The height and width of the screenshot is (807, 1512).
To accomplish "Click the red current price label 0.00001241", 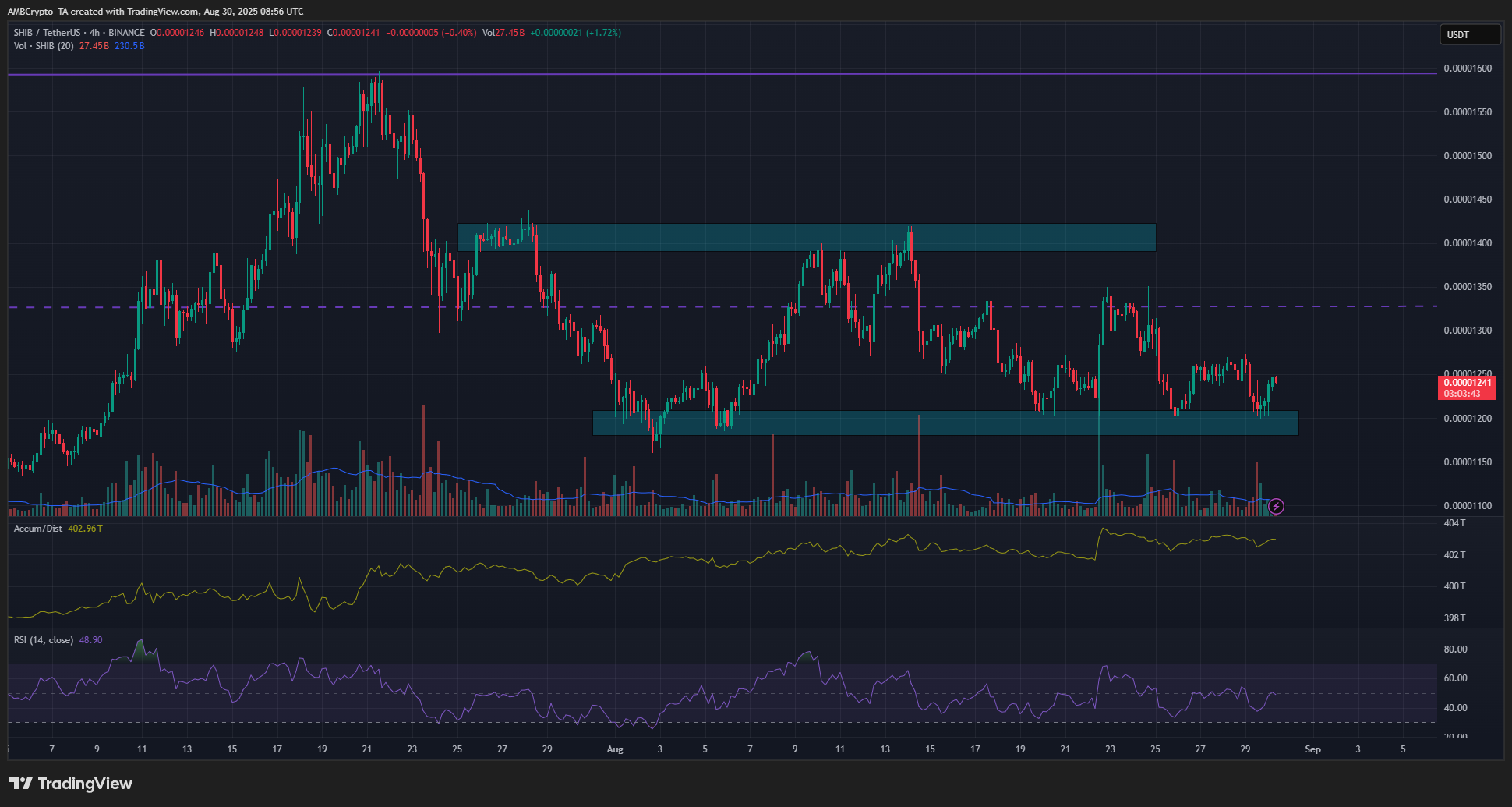I will tap(1468, 383).
